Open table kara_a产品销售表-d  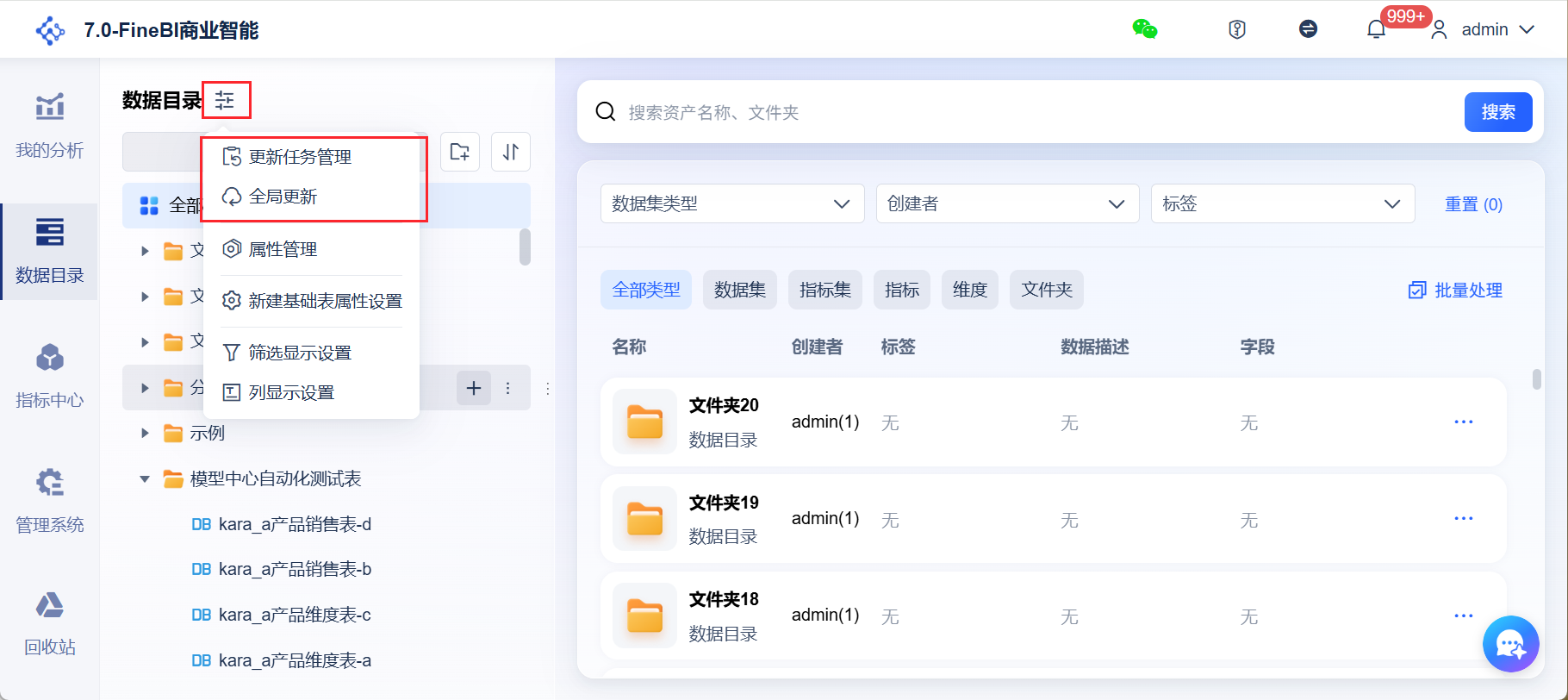[282, 524]
